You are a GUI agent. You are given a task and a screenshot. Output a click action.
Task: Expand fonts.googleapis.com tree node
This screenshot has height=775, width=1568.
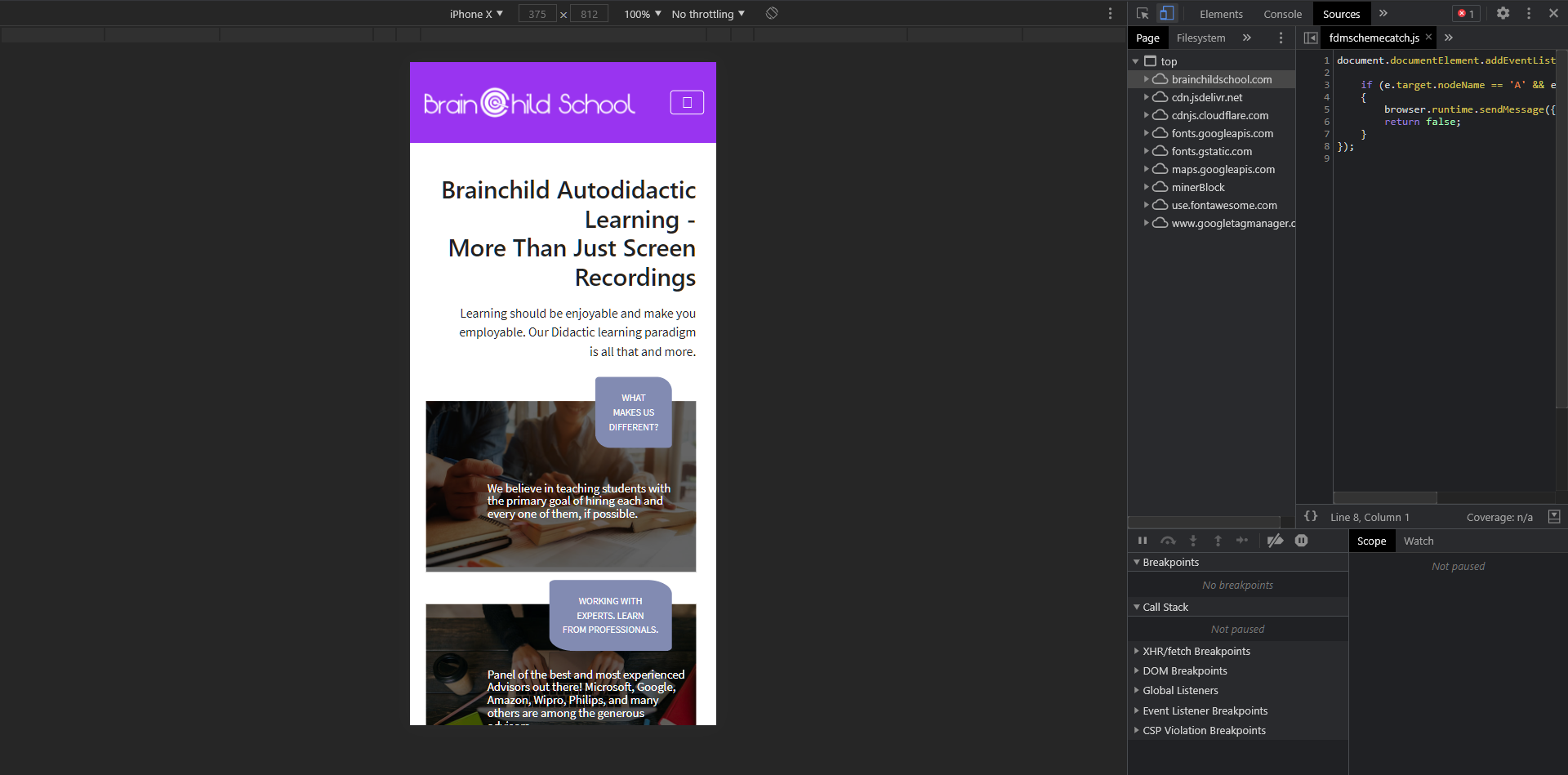[x=1146, y=133]
